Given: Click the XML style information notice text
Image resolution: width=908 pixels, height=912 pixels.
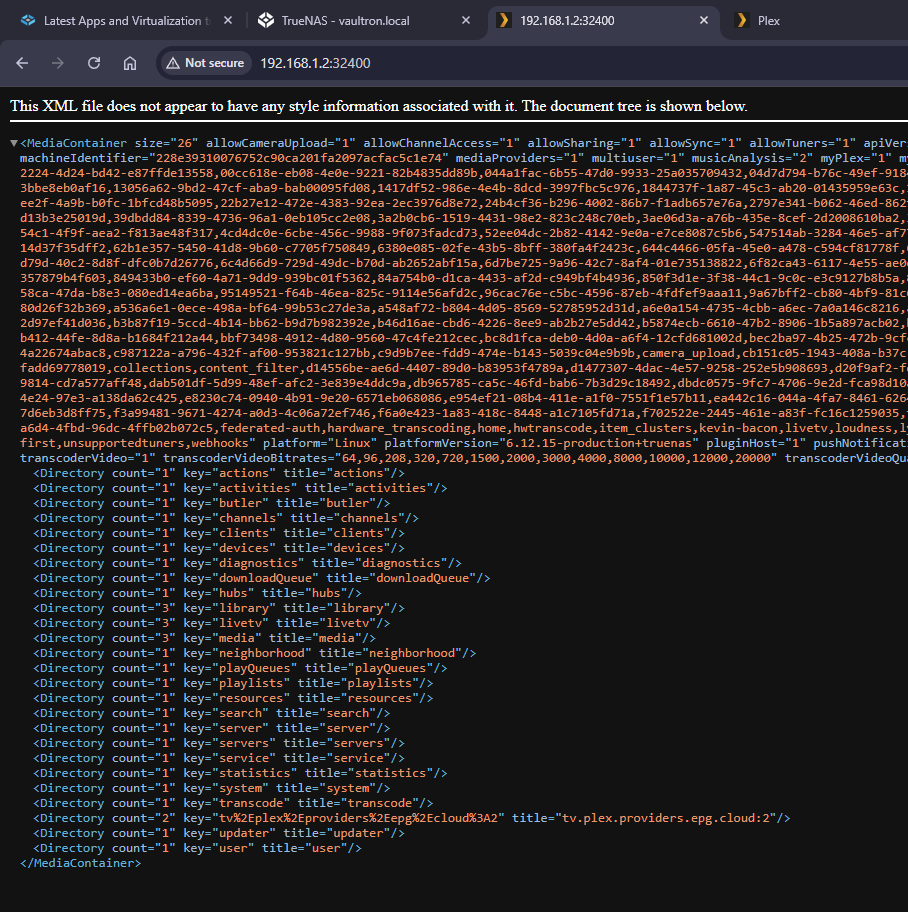Looking at the screenshot, I should [379, 106].
